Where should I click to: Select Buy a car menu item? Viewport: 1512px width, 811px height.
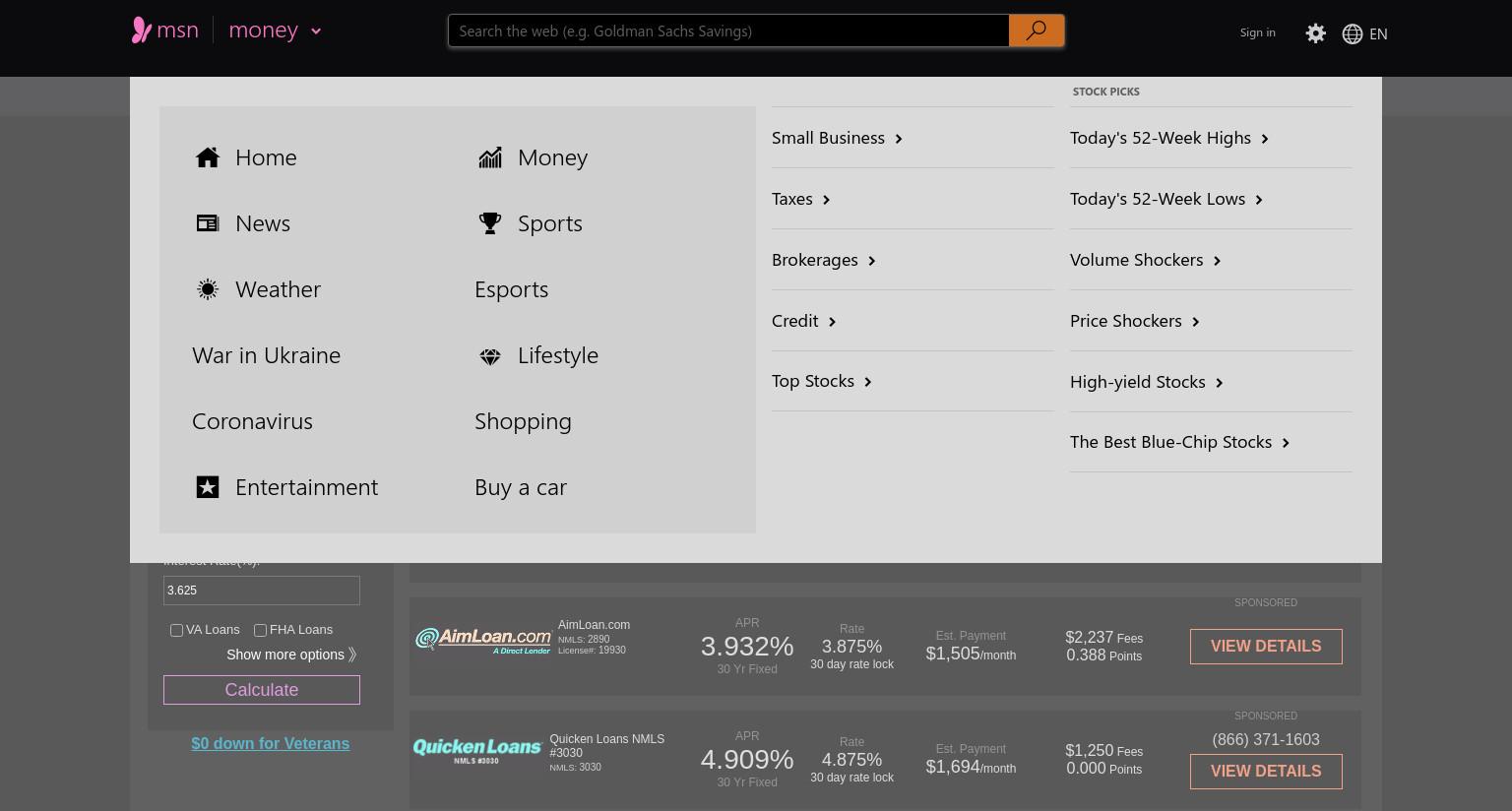pos(521,487)
